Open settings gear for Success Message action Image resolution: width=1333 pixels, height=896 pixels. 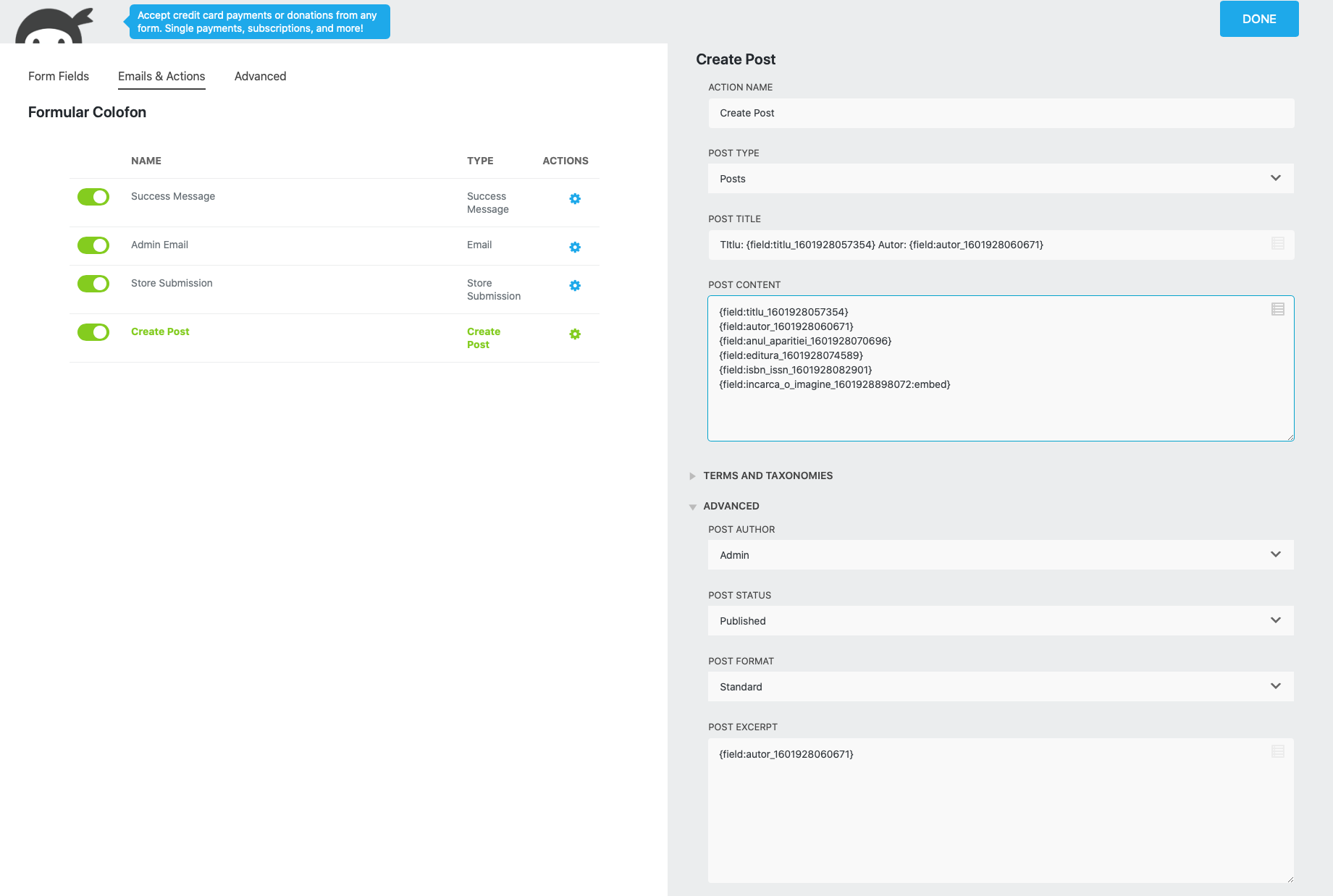[x=575, y=199]
